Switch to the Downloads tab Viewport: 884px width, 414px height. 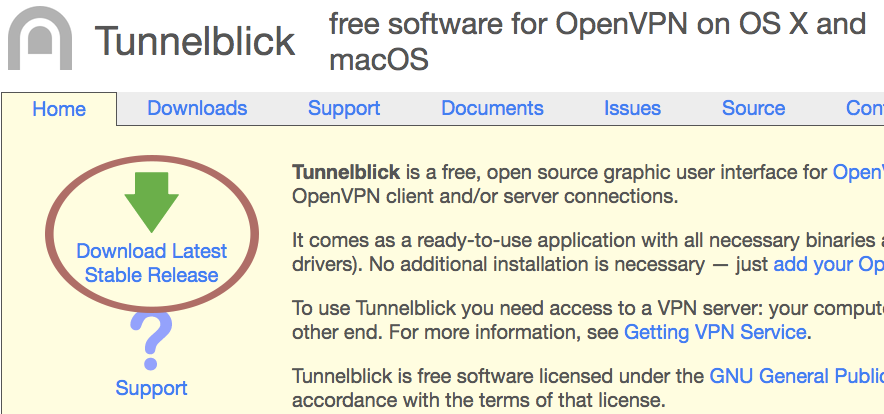pyautogui.click(x=197, y=108)
